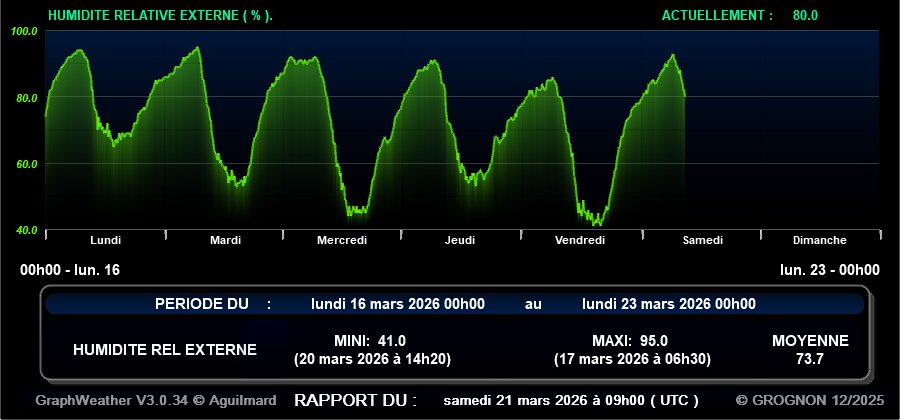Select the current value 80.0 reading
900x420 pixels.
pos(805,15)
